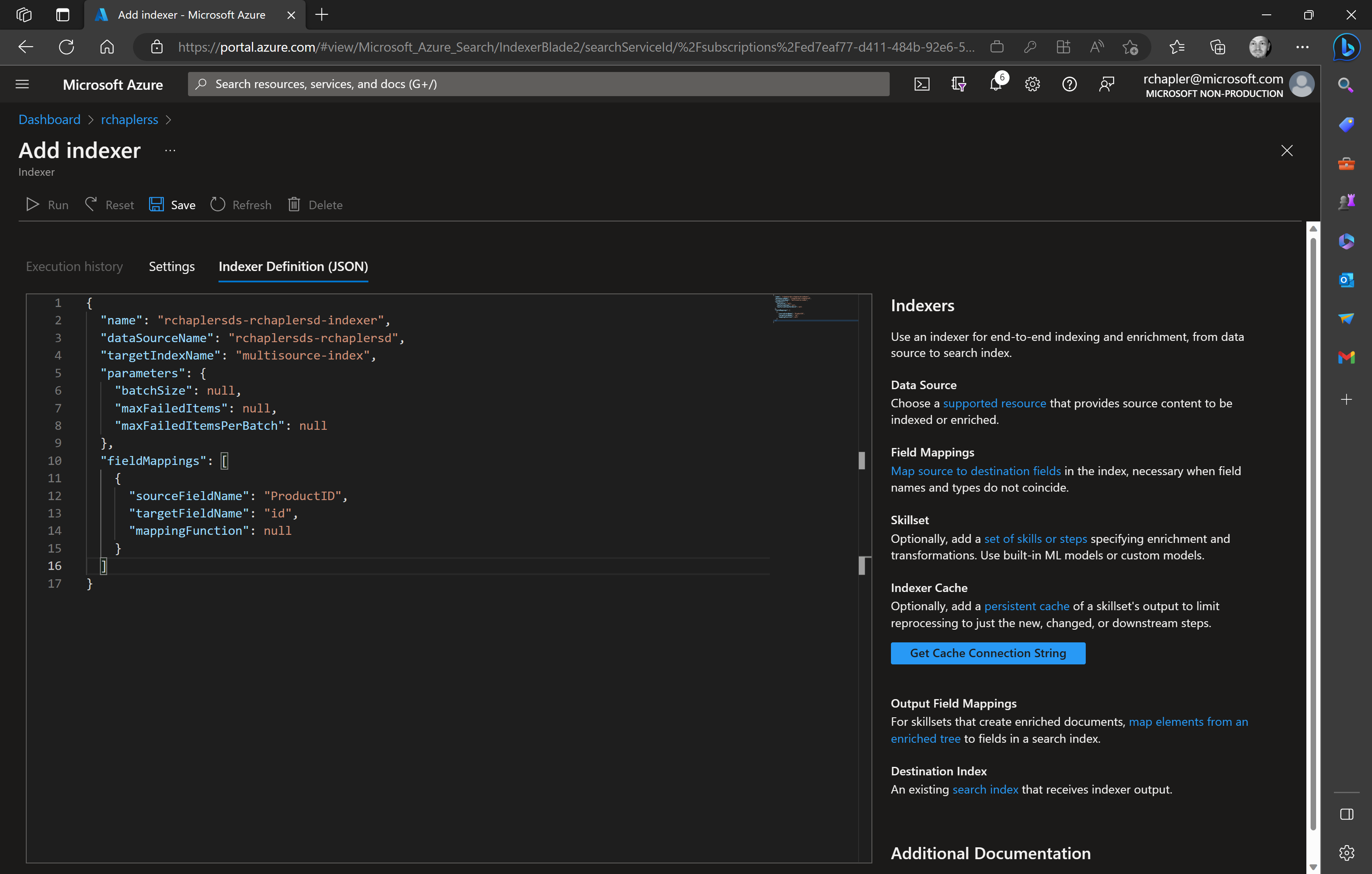Open the directories and subscriptions filter
The height and width of the screenshot is (874, 1372).
pyautogui.click(x=959, y=84)
